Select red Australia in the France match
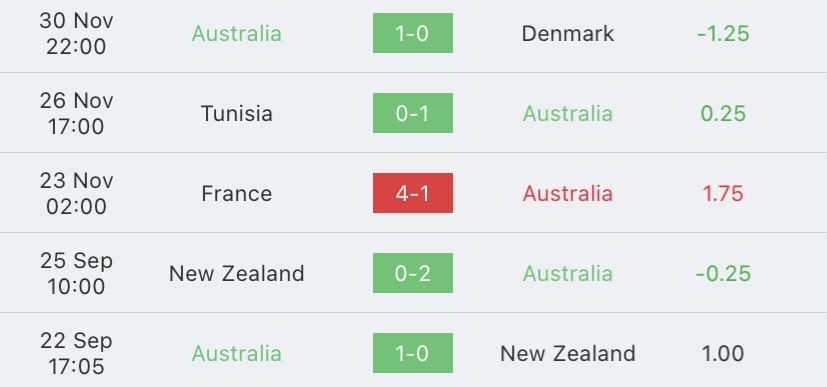The height and width of the screenshot is (387, 827). [568, 194]
